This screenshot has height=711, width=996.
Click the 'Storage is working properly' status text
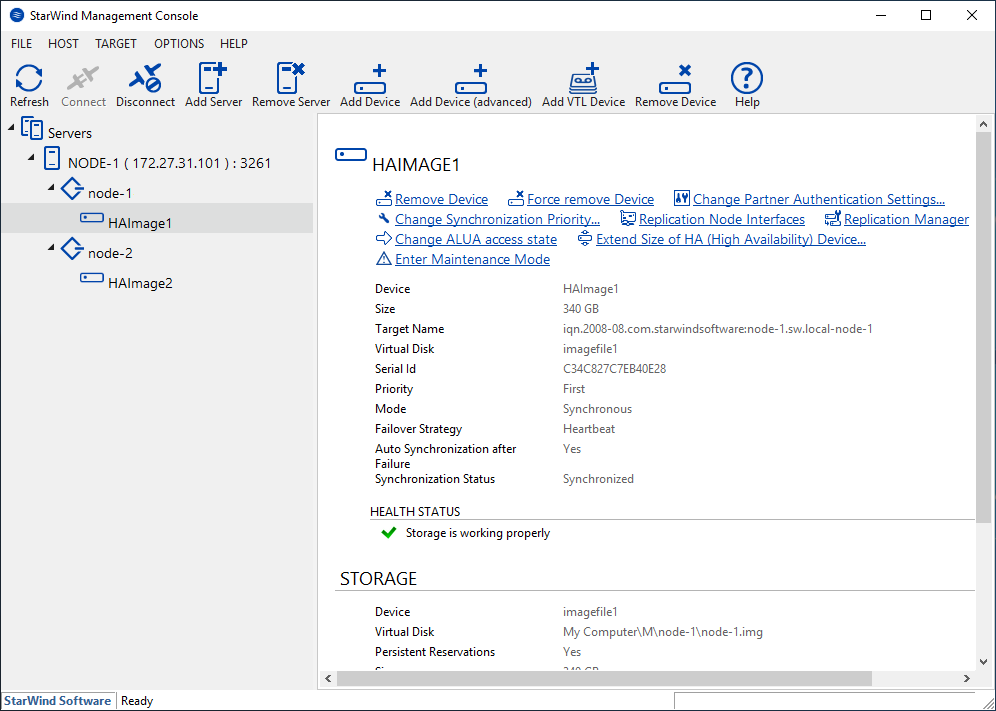(x=478, y=532)
